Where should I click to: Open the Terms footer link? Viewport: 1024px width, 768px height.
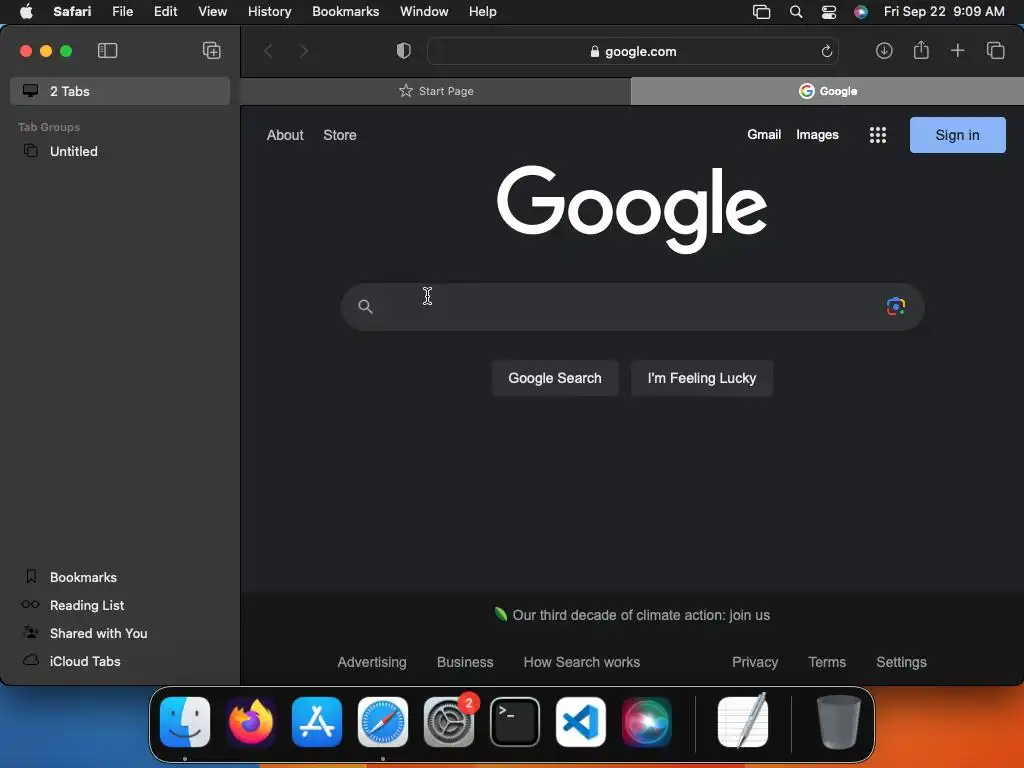827,662
